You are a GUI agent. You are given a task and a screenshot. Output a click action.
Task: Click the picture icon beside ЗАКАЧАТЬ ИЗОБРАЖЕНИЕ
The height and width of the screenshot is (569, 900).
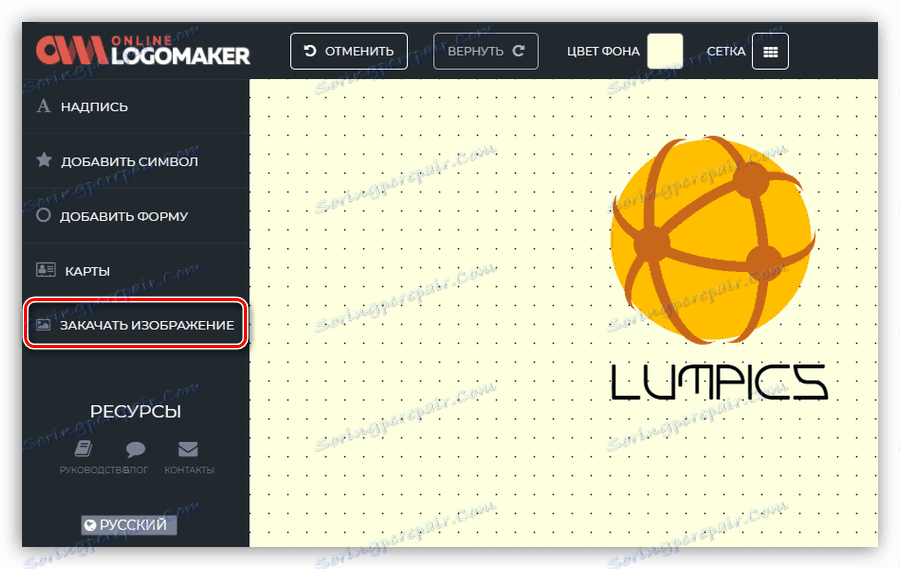coord(44,324)
